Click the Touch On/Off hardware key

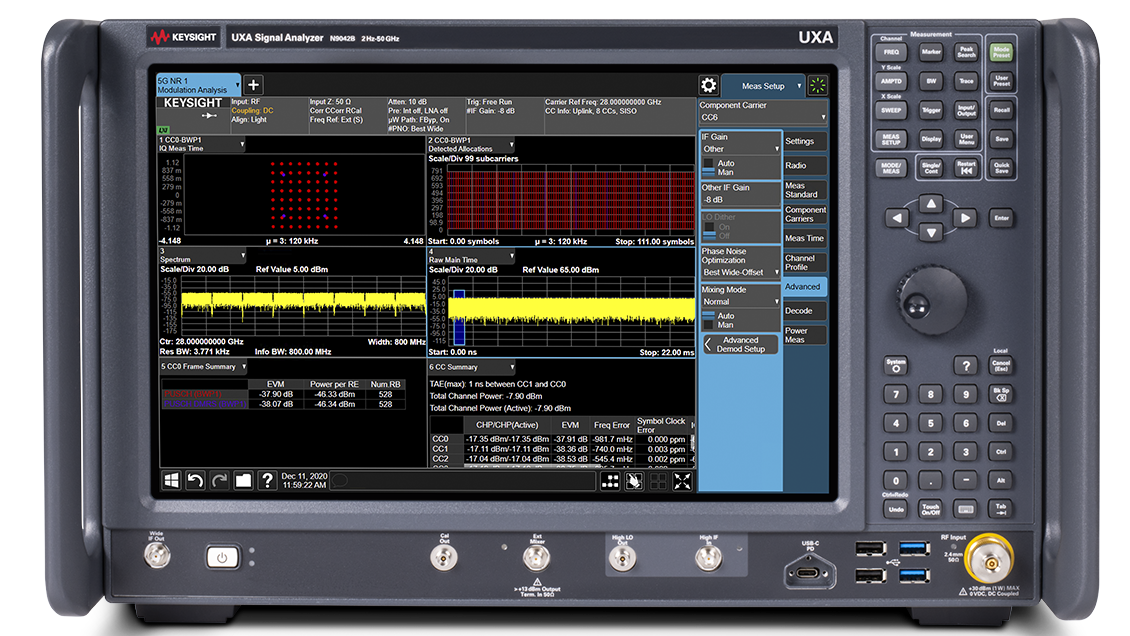point(930,509)
